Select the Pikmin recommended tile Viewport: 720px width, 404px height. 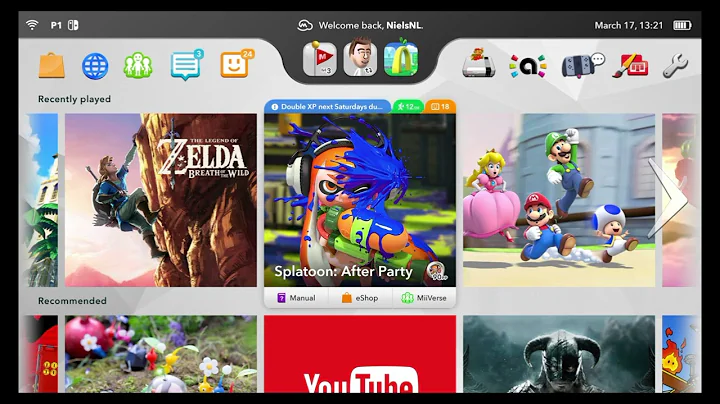tap(161, 354)
